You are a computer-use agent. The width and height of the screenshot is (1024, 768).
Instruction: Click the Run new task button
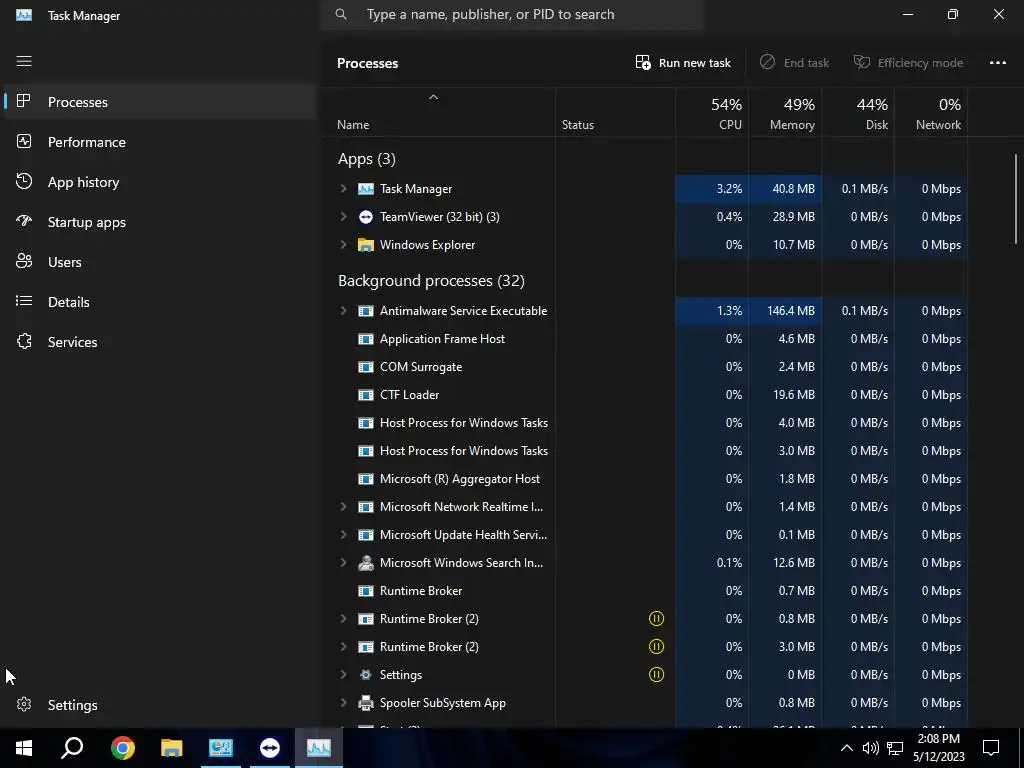pos(683,63)
